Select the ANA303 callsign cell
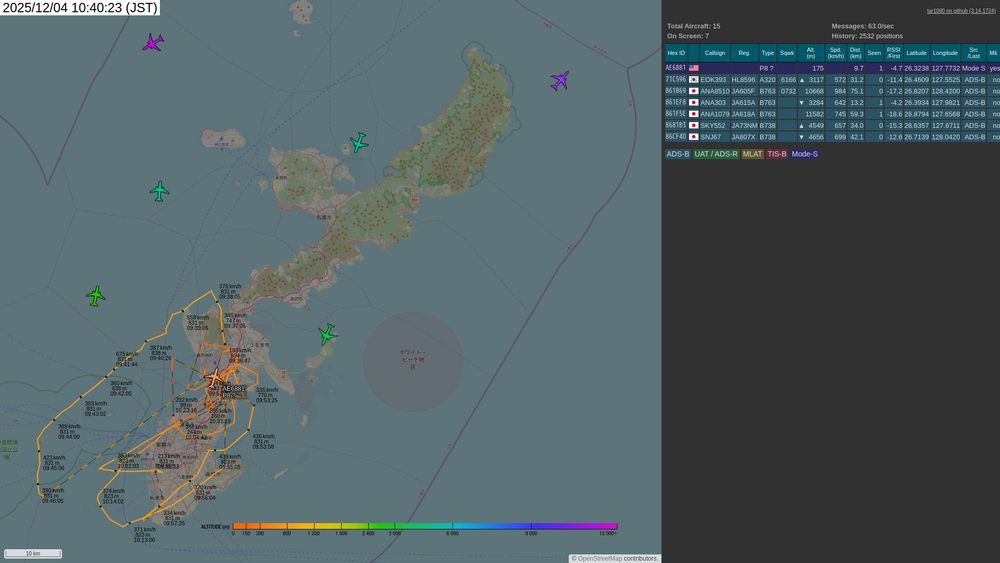This screenshot has width=1000, height=563. 713,103
